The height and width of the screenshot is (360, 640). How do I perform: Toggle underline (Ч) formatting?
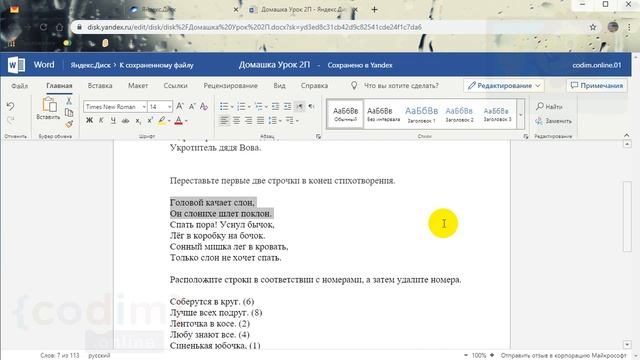[113, 120]
